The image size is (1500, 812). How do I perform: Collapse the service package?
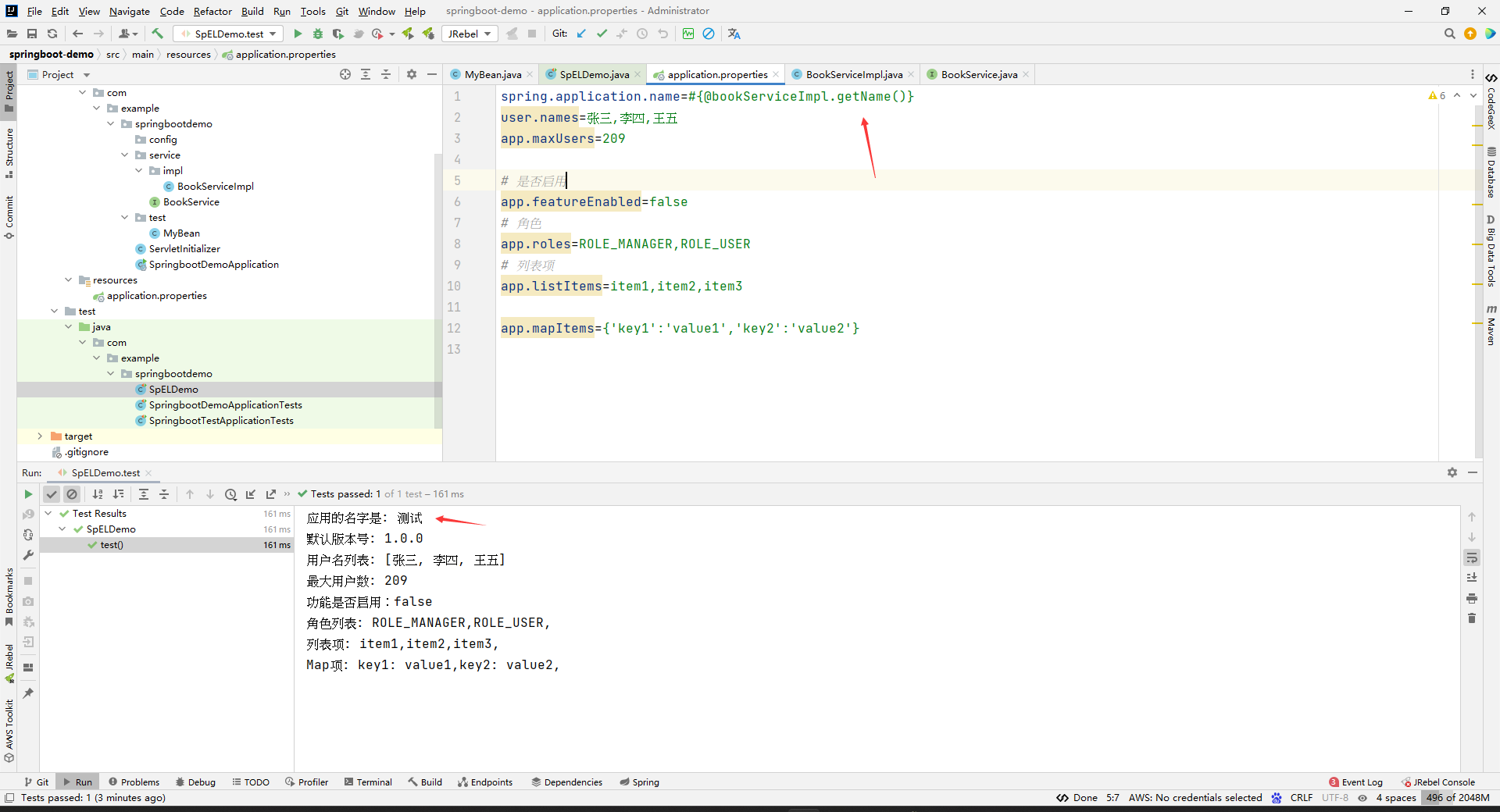click(124, 155)
